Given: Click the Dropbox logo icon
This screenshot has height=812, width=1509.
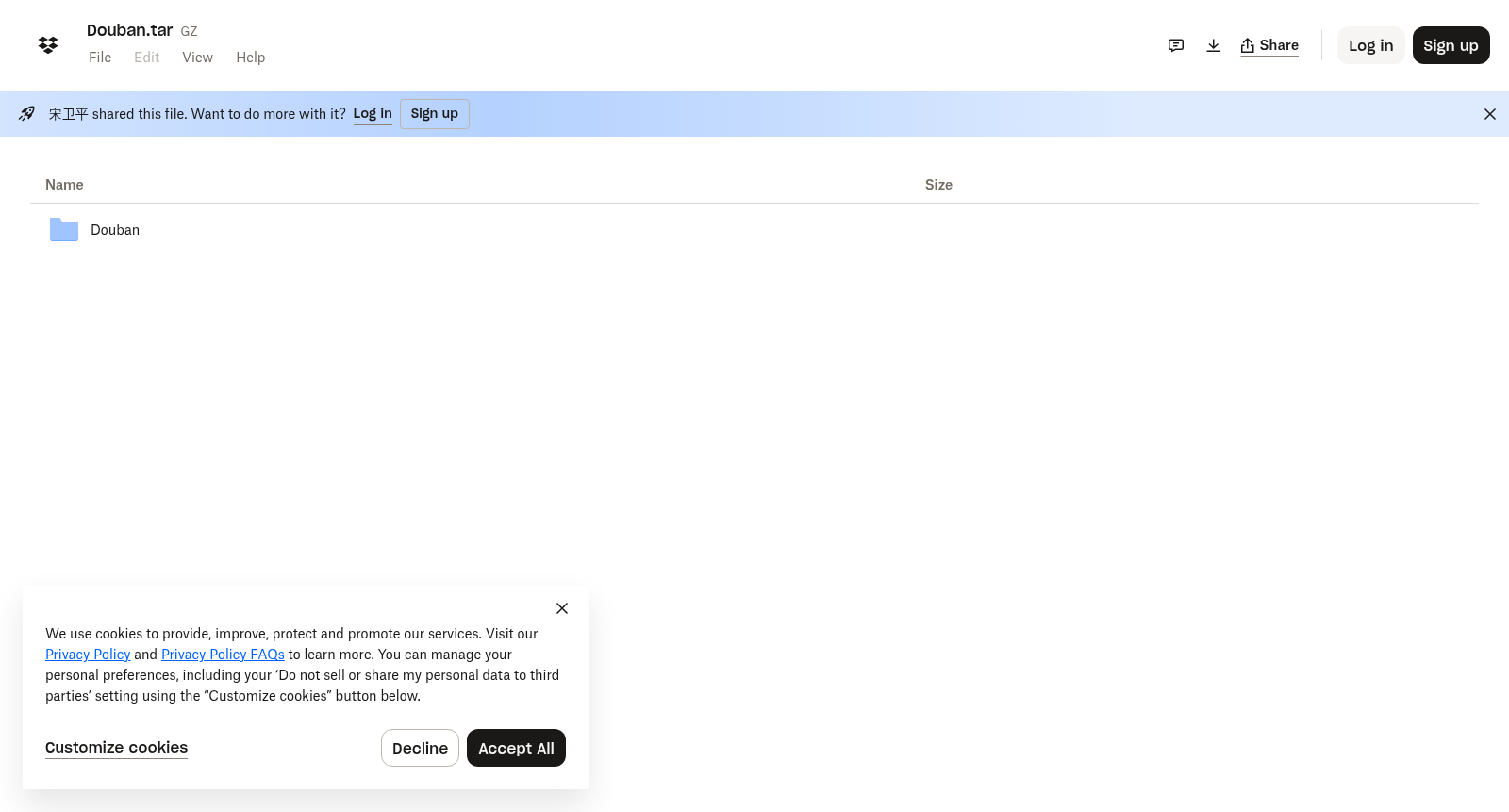Looking at the screenshot, I should (x=48, y=45).
